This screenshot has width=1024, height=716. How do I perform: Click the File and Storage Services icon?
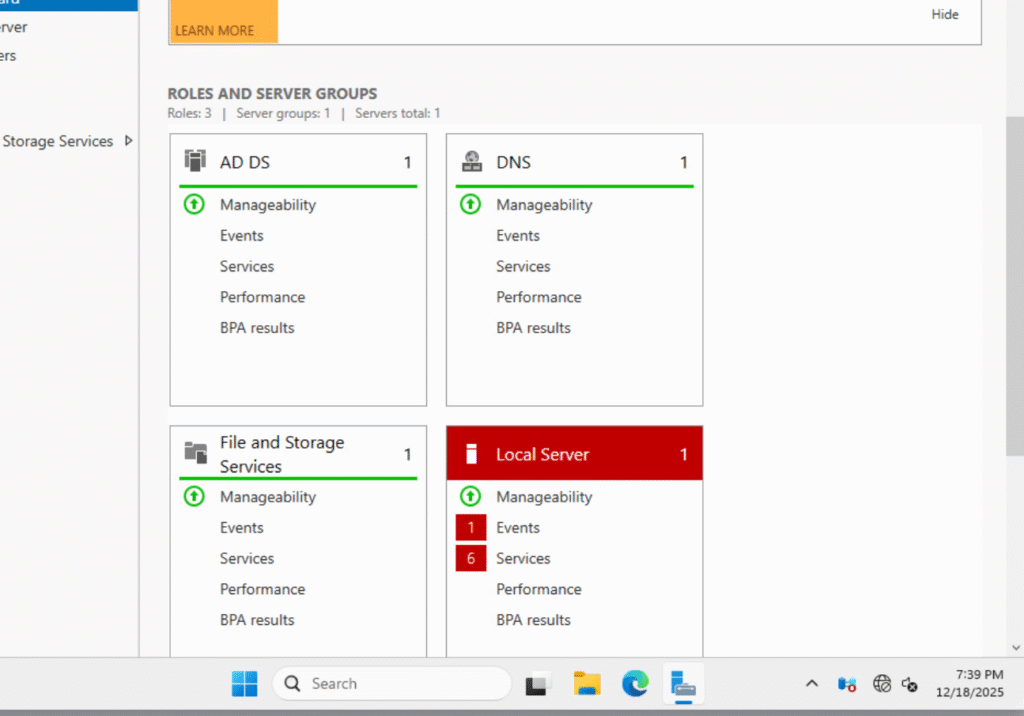point(195,453)
